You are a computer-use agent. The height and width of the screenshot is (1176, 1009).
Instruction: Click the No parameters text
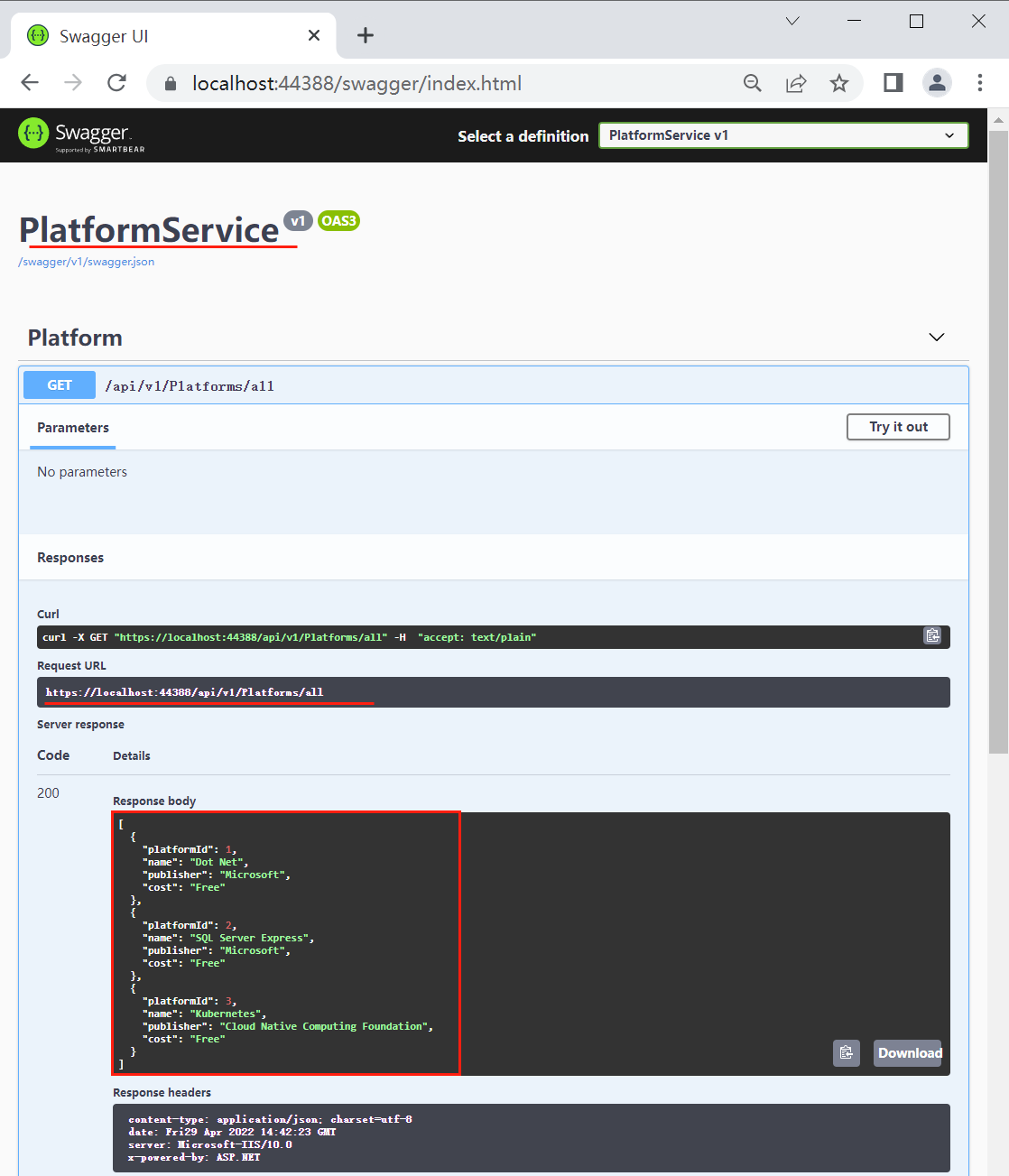[82, 472]
